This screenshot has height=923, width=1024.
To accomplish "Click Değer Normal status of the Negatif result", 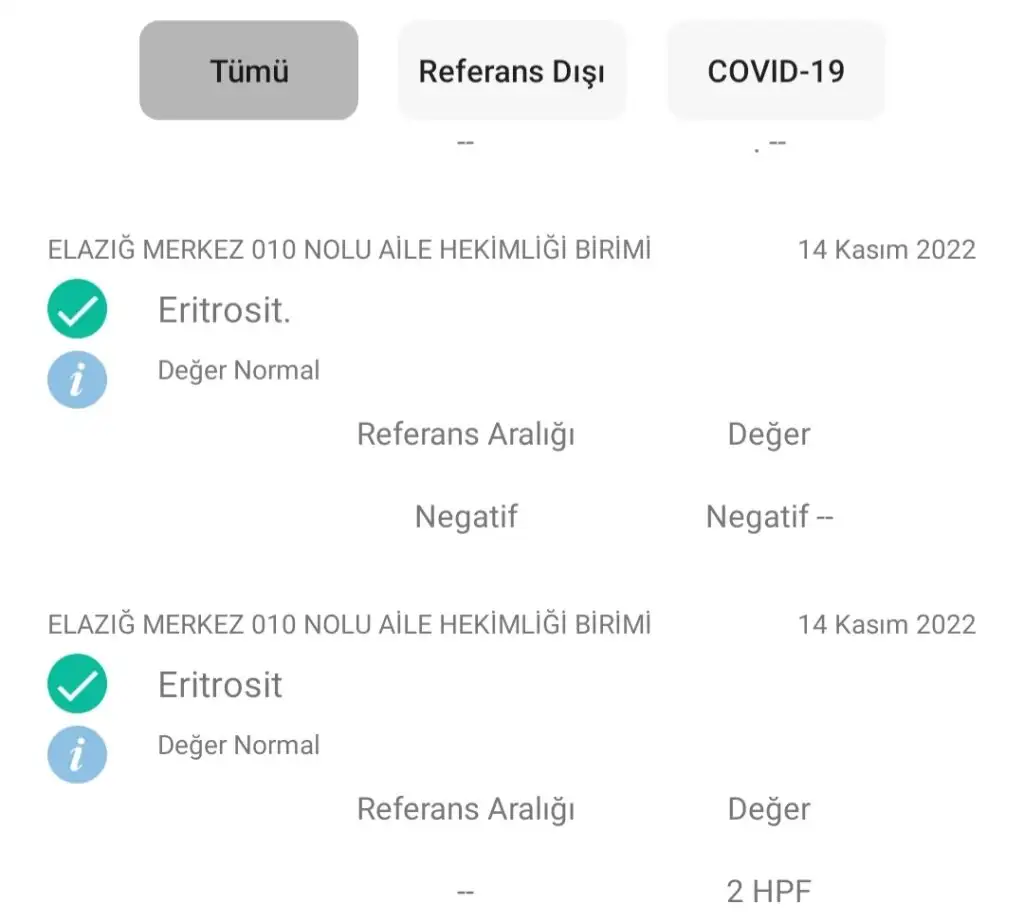I will (x=239, y=371).
